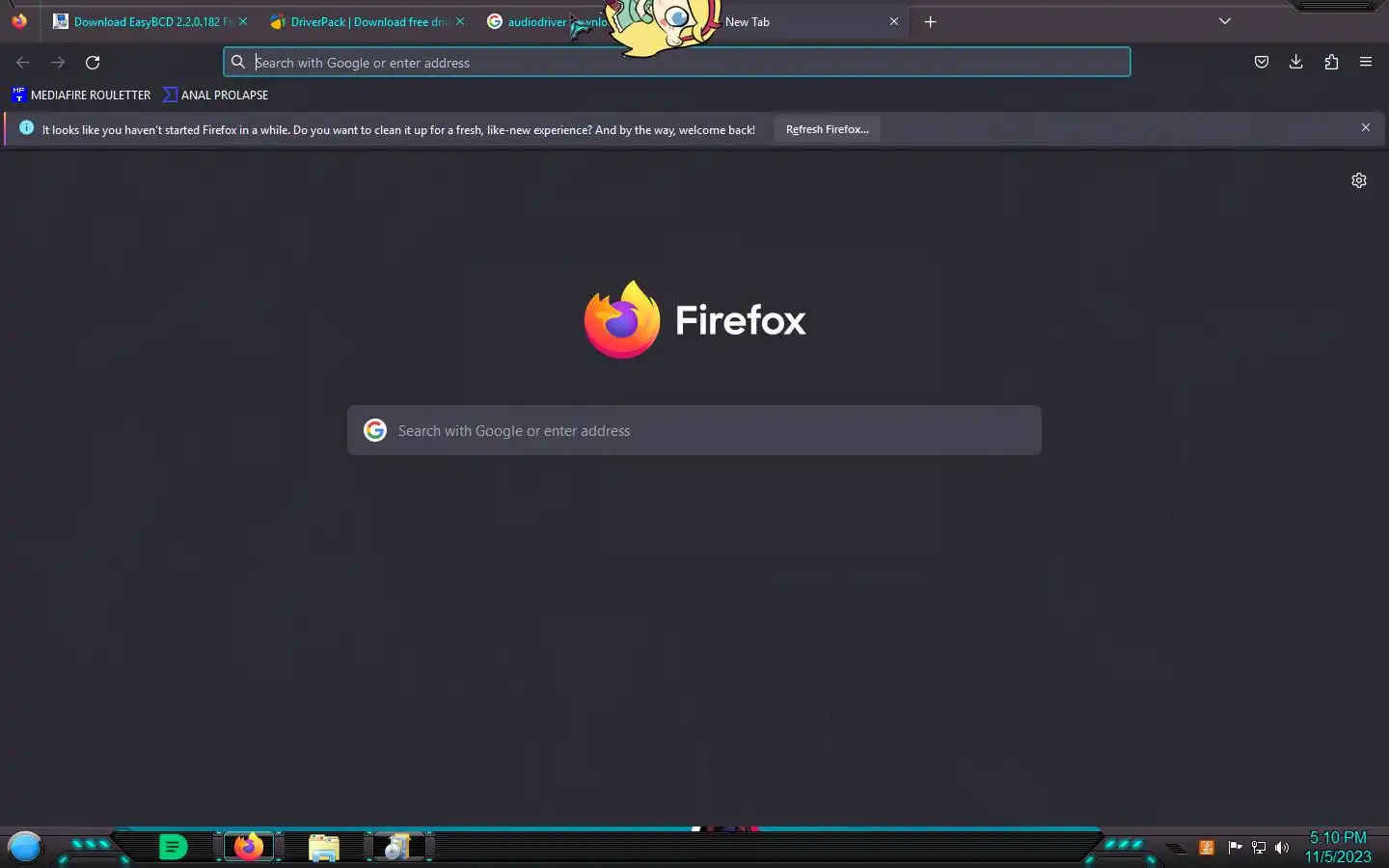Select the New Tab tab
The image size is (1389, 868).
[801, 21]
